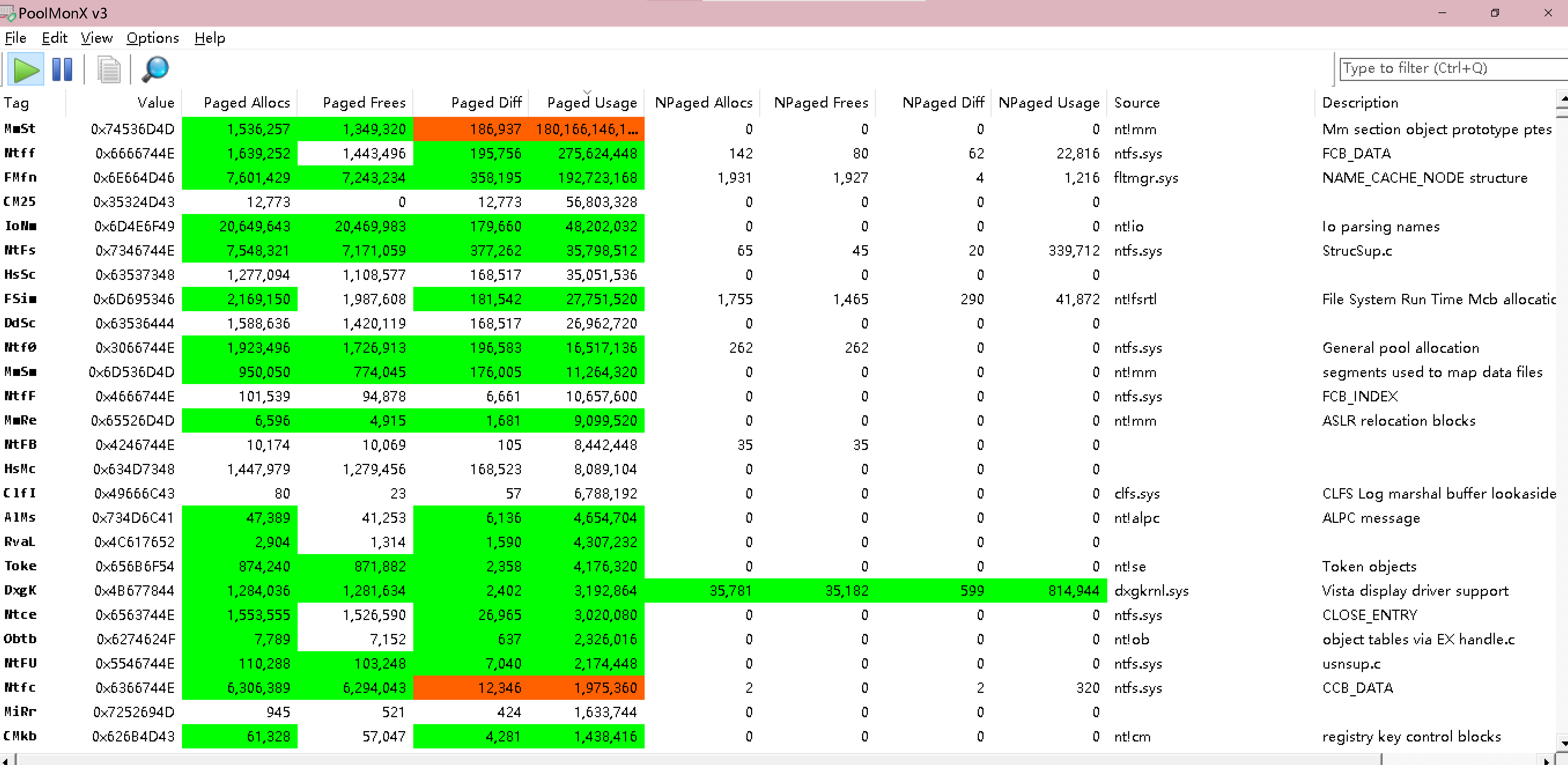The image size is (1568, 765).
Task: Open the View menu
Action: [96, 38]
